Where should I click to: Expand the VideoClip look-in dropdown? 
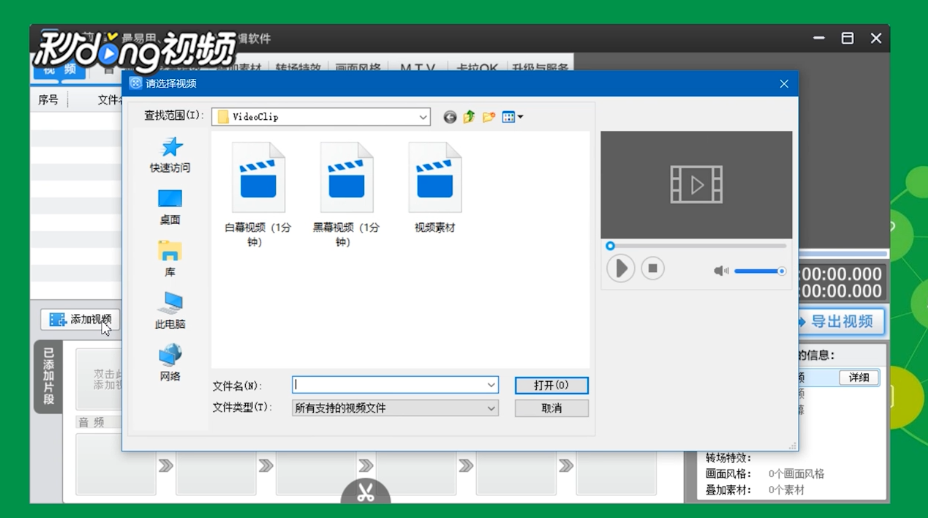click(x=423, y=117)
